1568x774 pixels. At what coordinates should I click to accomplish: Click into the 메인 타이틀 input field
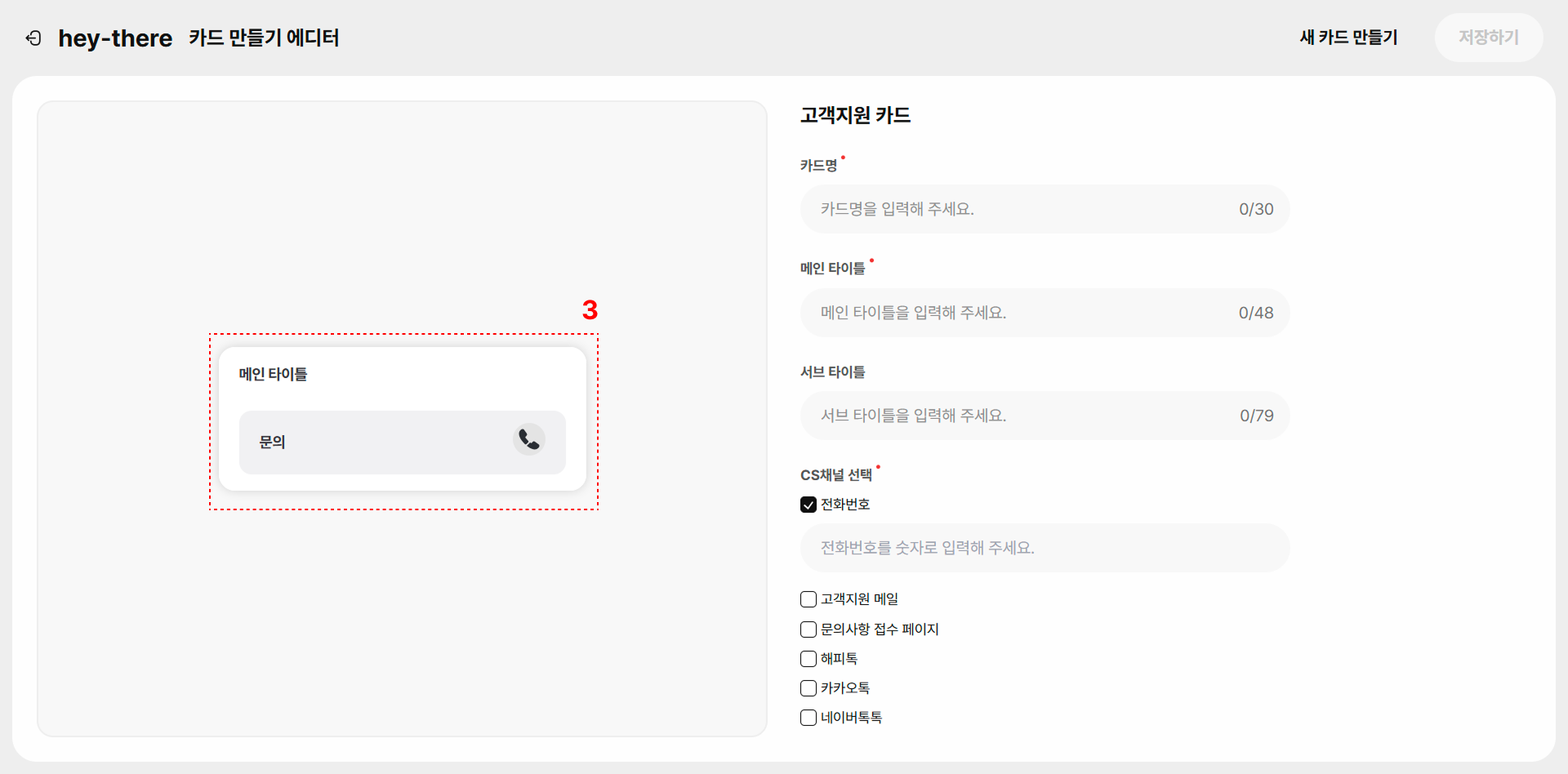click(x=1045, y=313)
